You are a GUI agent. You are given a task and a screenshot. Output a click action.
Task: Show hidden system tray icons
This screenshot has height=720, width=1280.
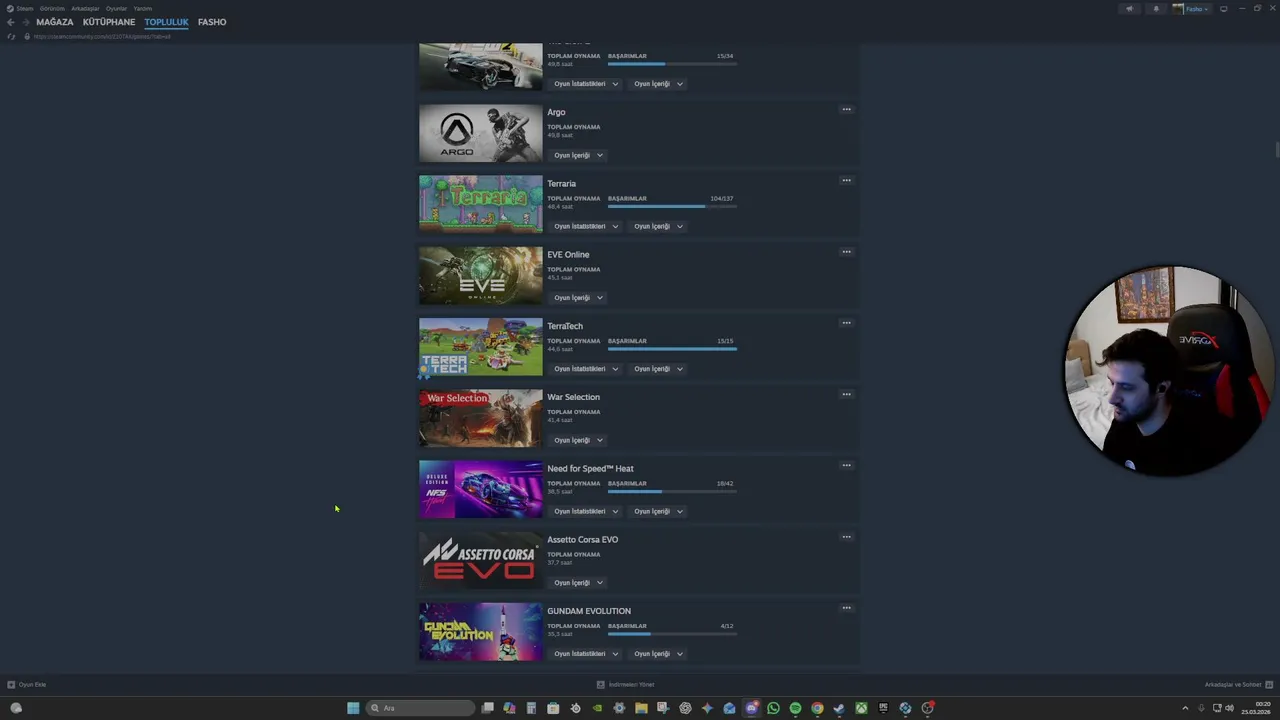click(1185, 708)
